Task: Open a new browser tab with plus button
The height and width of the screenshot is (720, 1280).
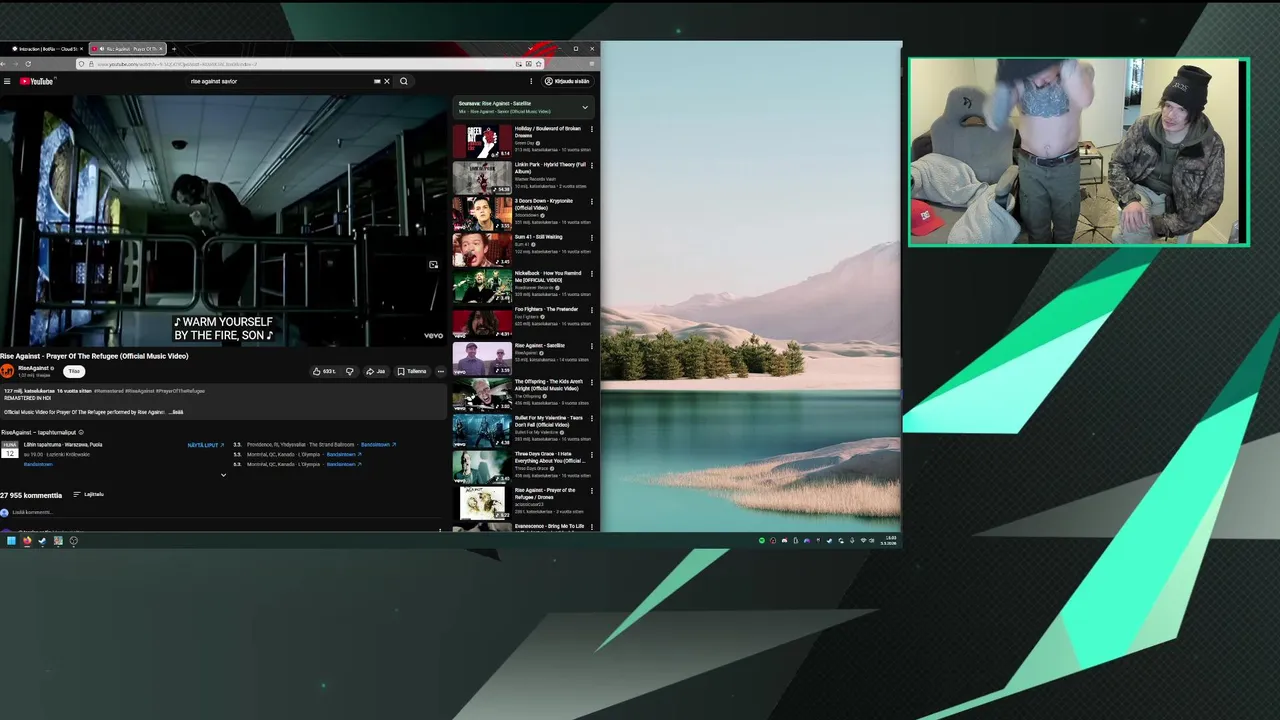Action: click(173, 48)
